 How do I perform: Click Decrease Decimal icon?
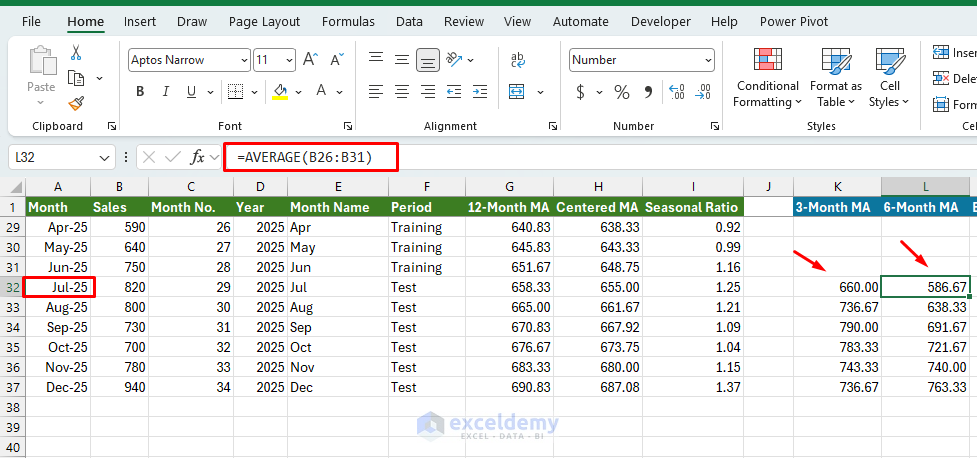pos(703,92)
